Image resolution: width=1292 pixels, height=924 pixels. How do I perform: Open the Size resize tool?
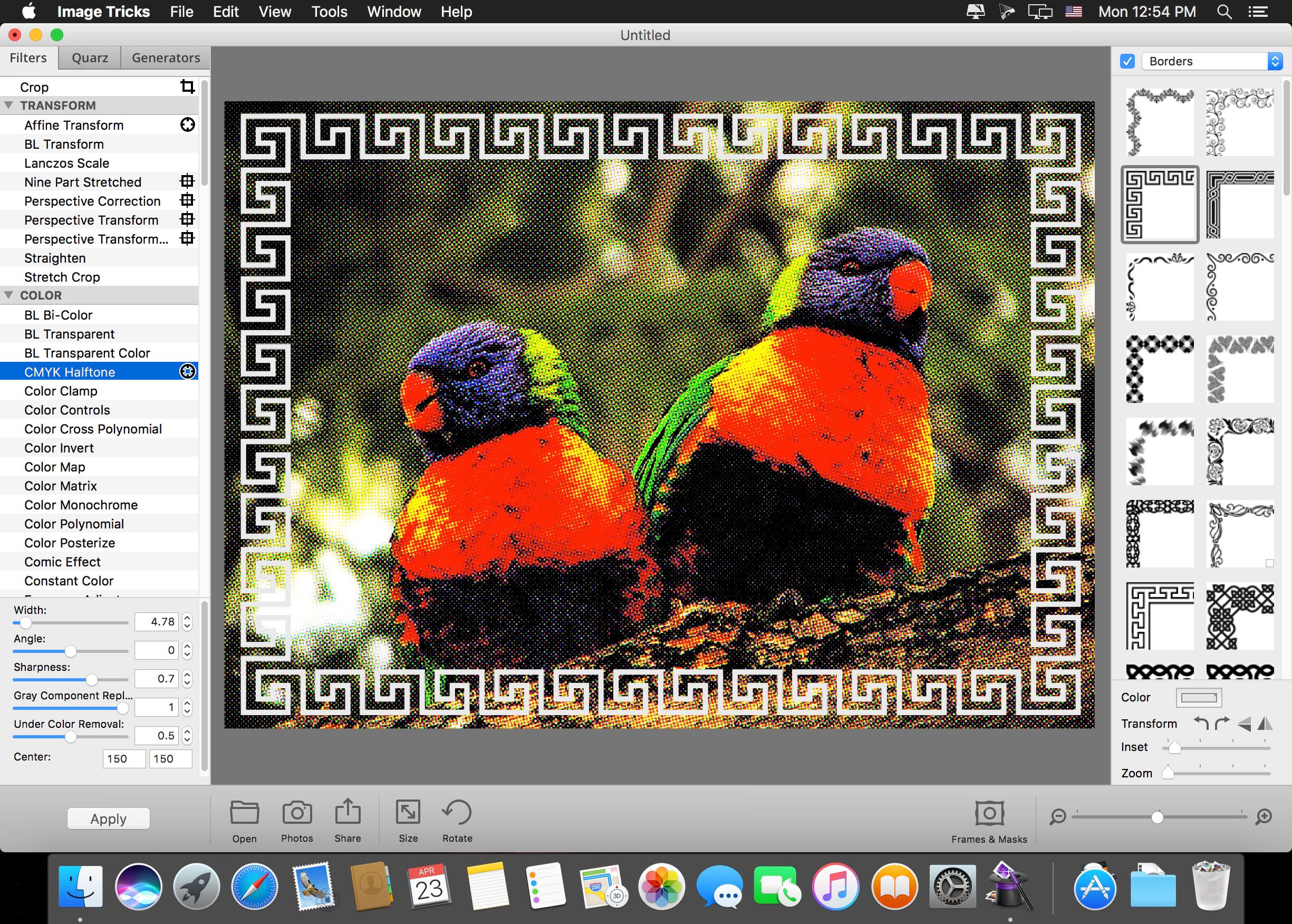coord(408,813)
